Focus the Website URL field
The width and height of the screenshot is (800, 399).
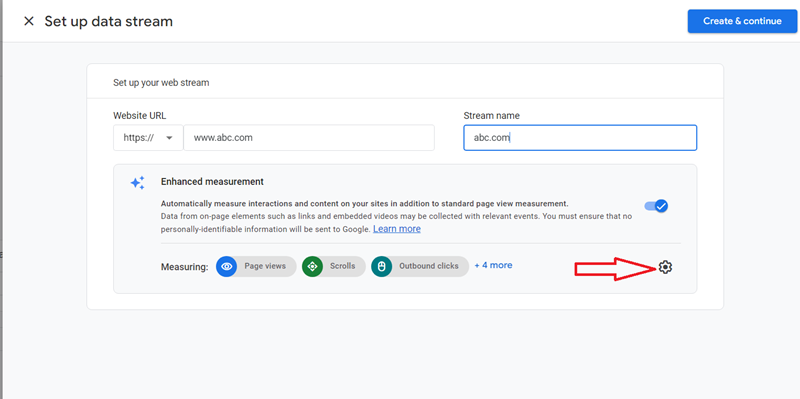pyautogui.click(x=309, y=138)
